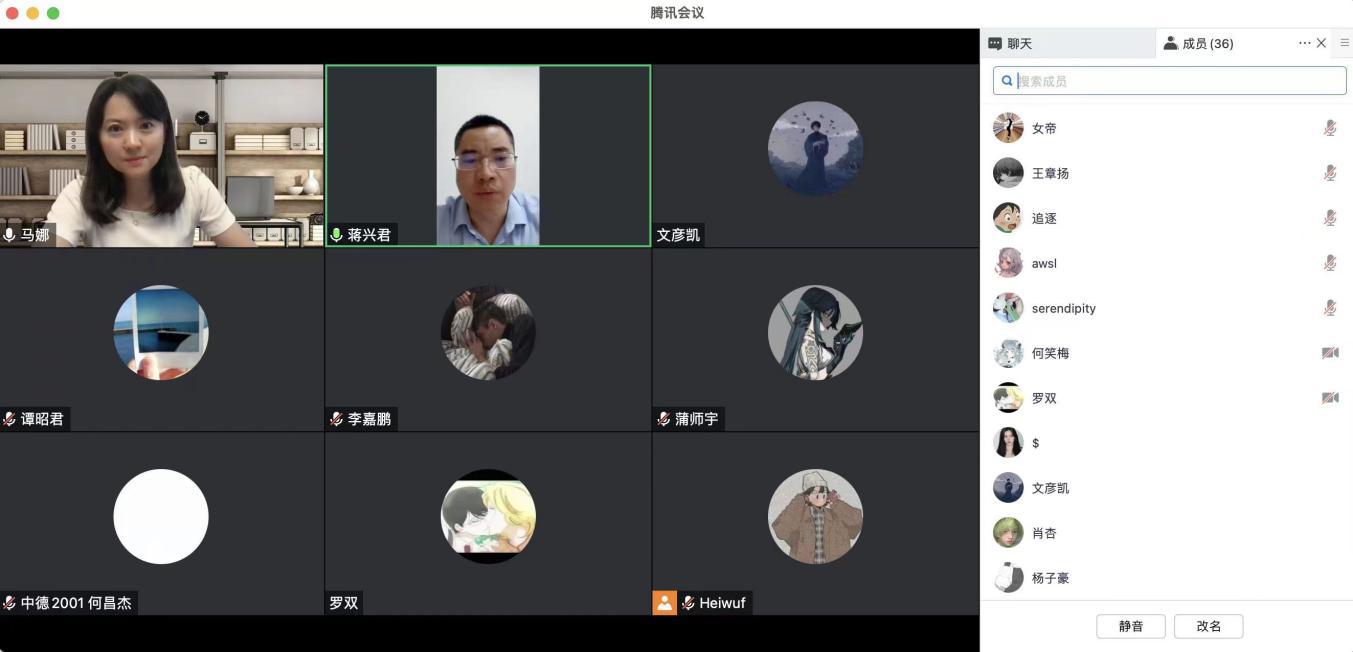Image resolution: width=1353 pixels, height=652 pixels.
Task: Open the three-dot more options in members panel
Action: [x=1304, y=43]
